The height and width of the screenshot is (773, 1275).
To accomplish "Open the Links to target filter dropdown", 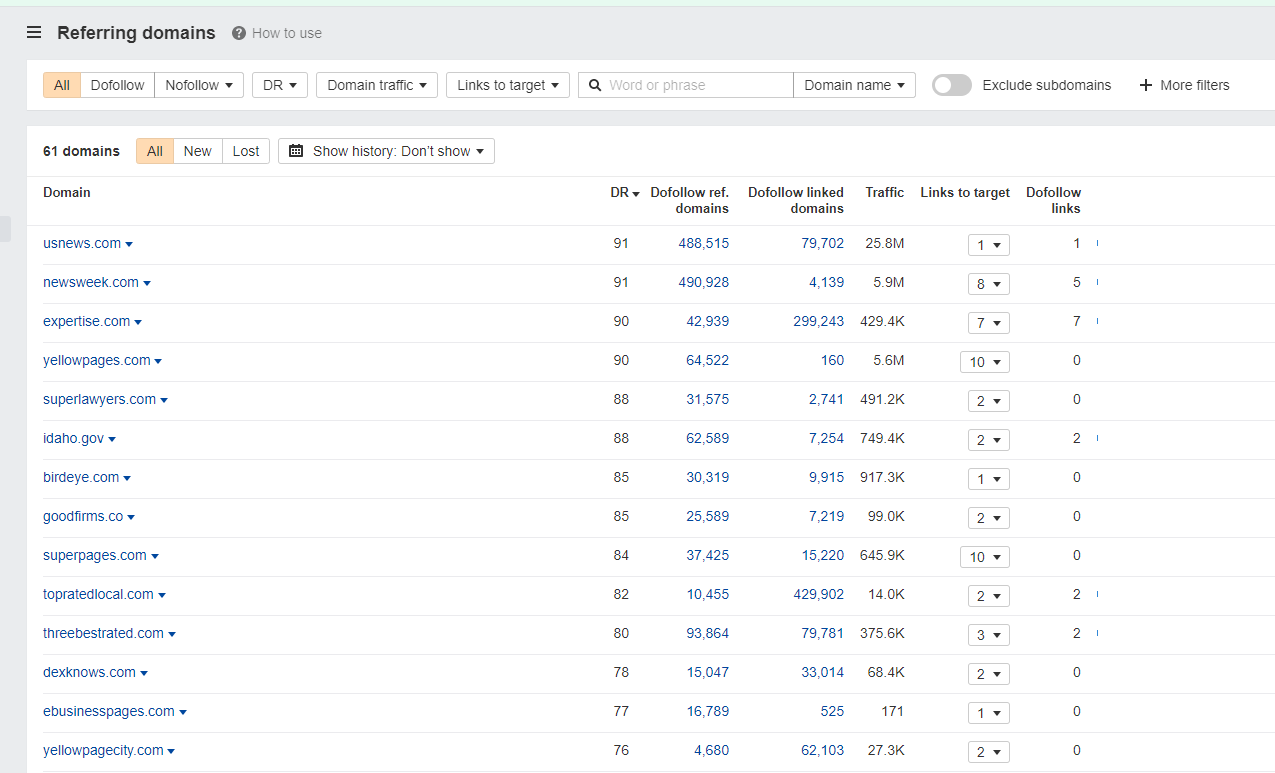I will coord(508,85).
